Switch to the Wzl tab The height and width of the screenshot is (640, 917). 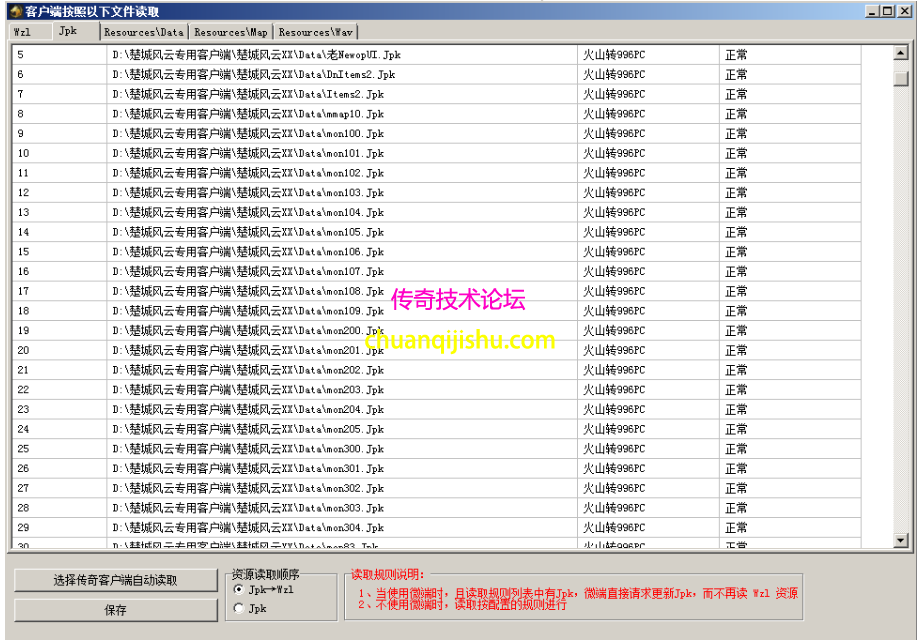[x=24, y=32]
